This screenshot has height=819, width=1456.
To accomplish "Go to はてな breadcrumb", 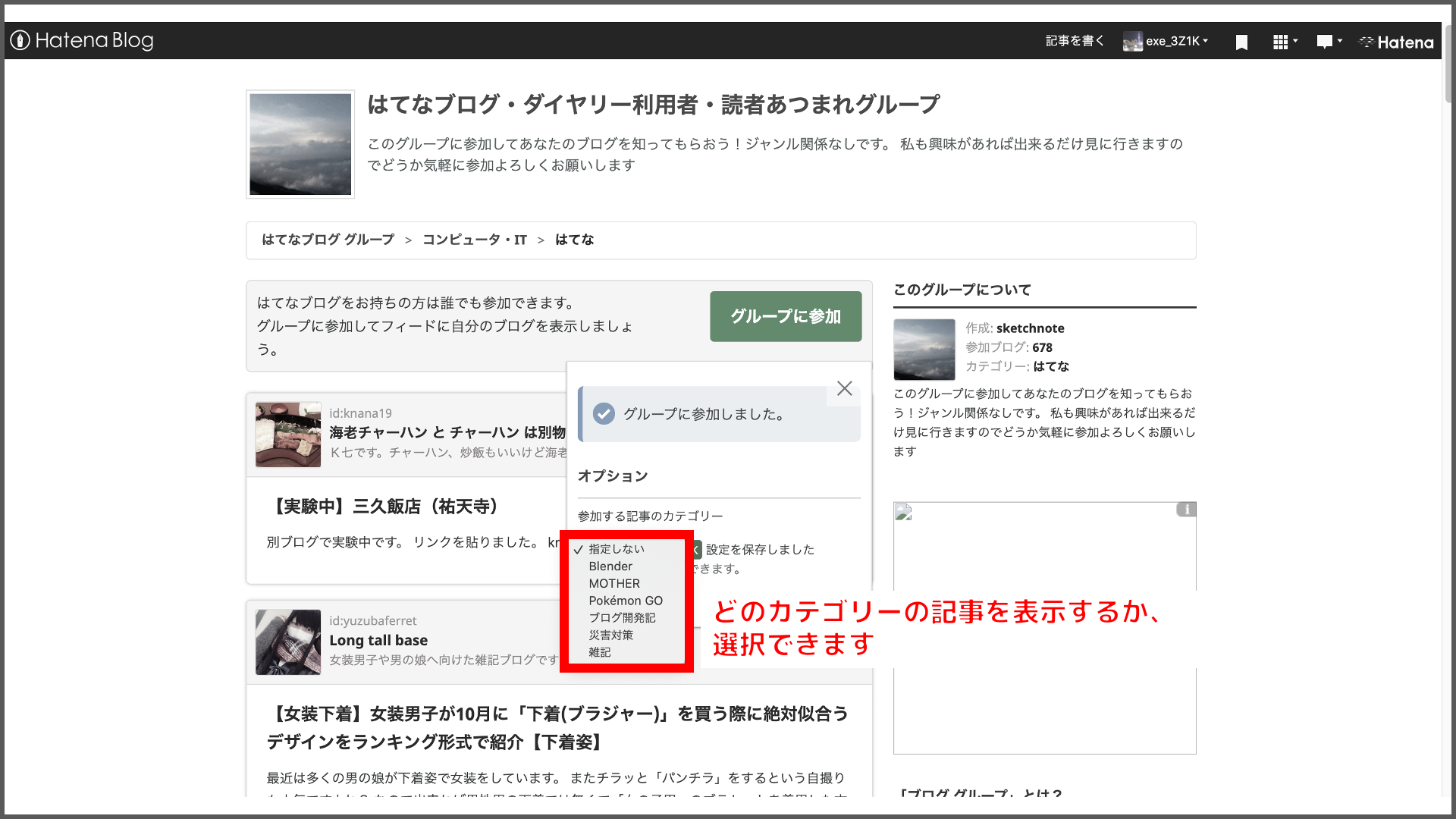I will 575,240.
